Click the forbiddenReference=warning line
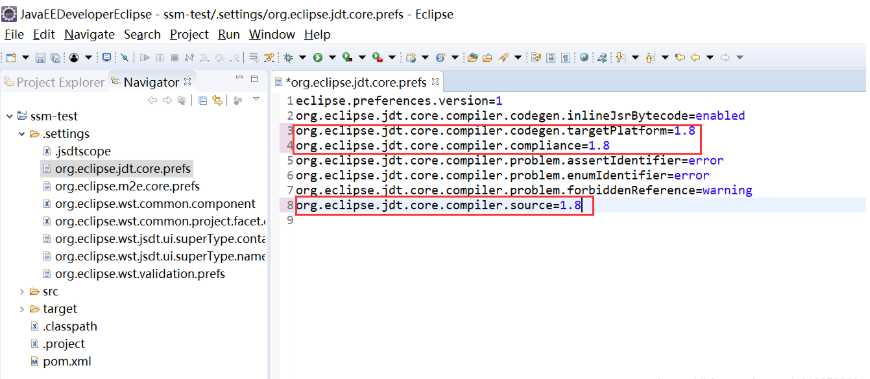Screen dimensions: 870x379 point(524,190)
